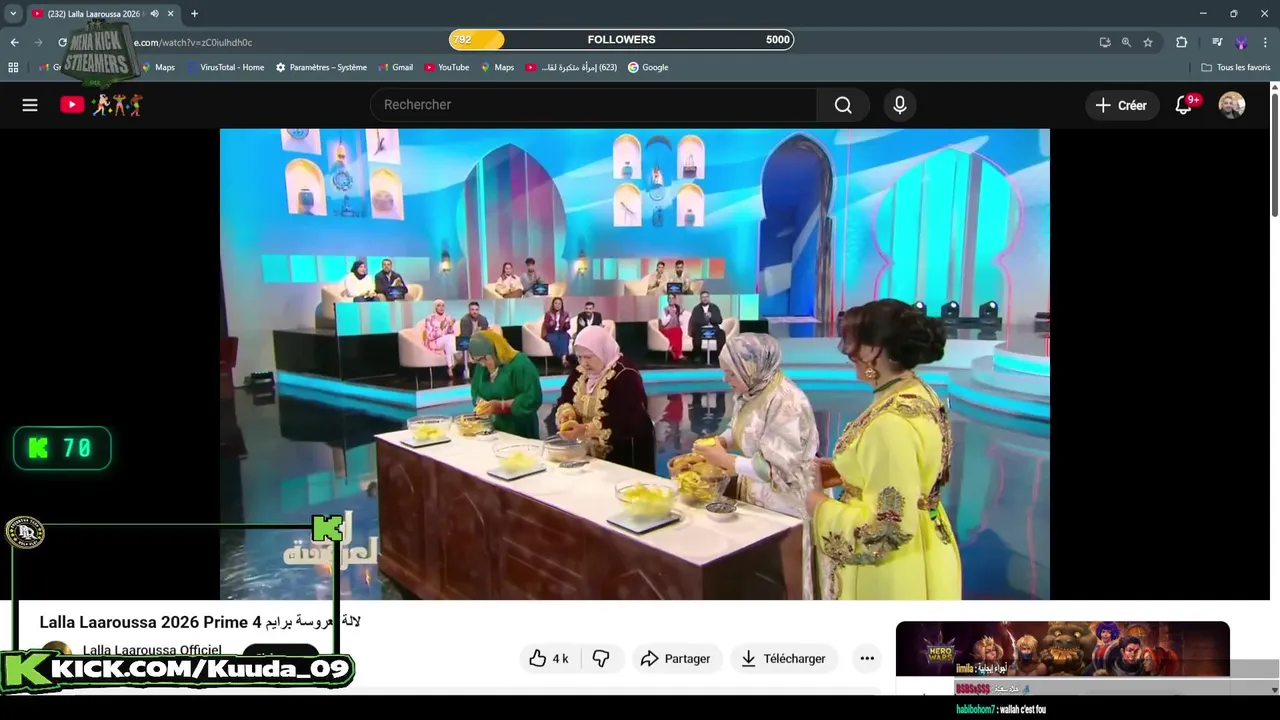Screen dimensions: 1280x720
Task: Click the Lalla Laaroussa 2026 Prime 4 title
Action: point(199,622)
